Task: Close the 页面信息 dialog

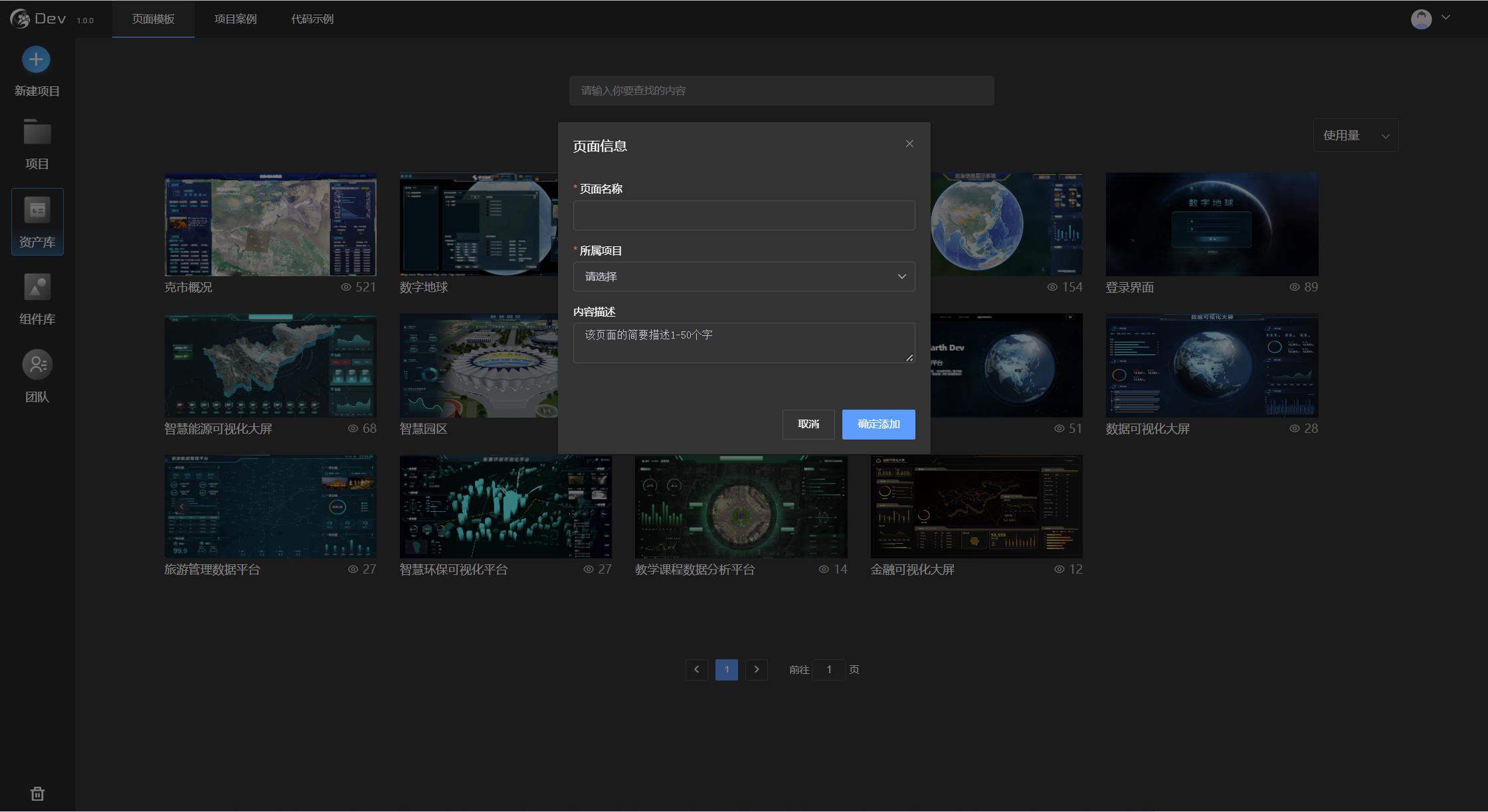Action: (x=909, y=144)
